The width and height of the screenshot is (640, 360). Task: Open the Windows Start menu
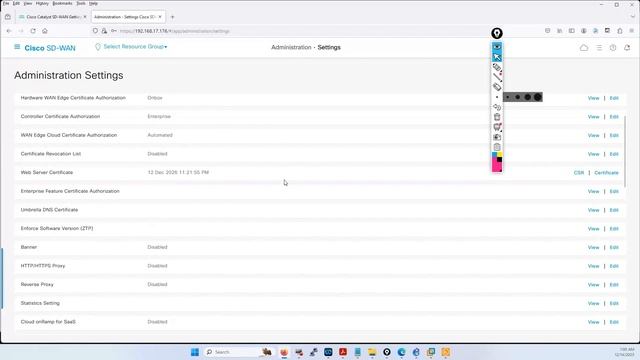tap(195, 352)
